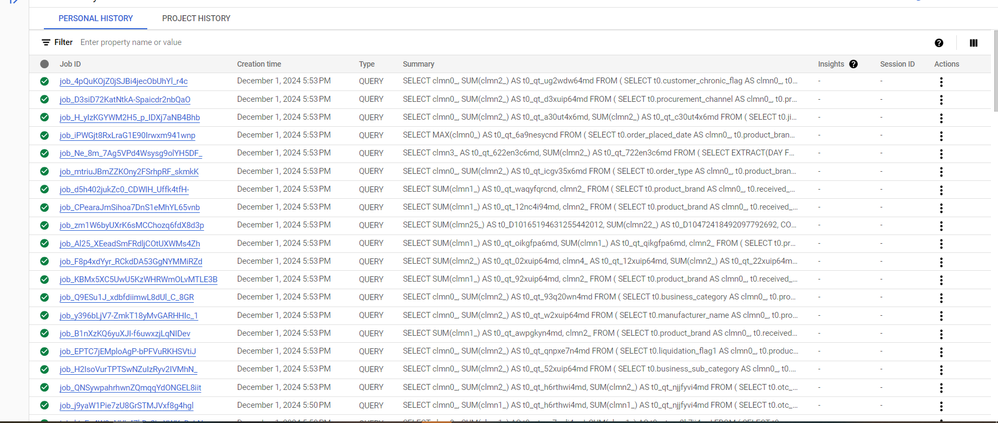
Task: Open job link job_EPTC7jEMploAgP-bPFVuRKHSVtiJ
Action: 128,351
